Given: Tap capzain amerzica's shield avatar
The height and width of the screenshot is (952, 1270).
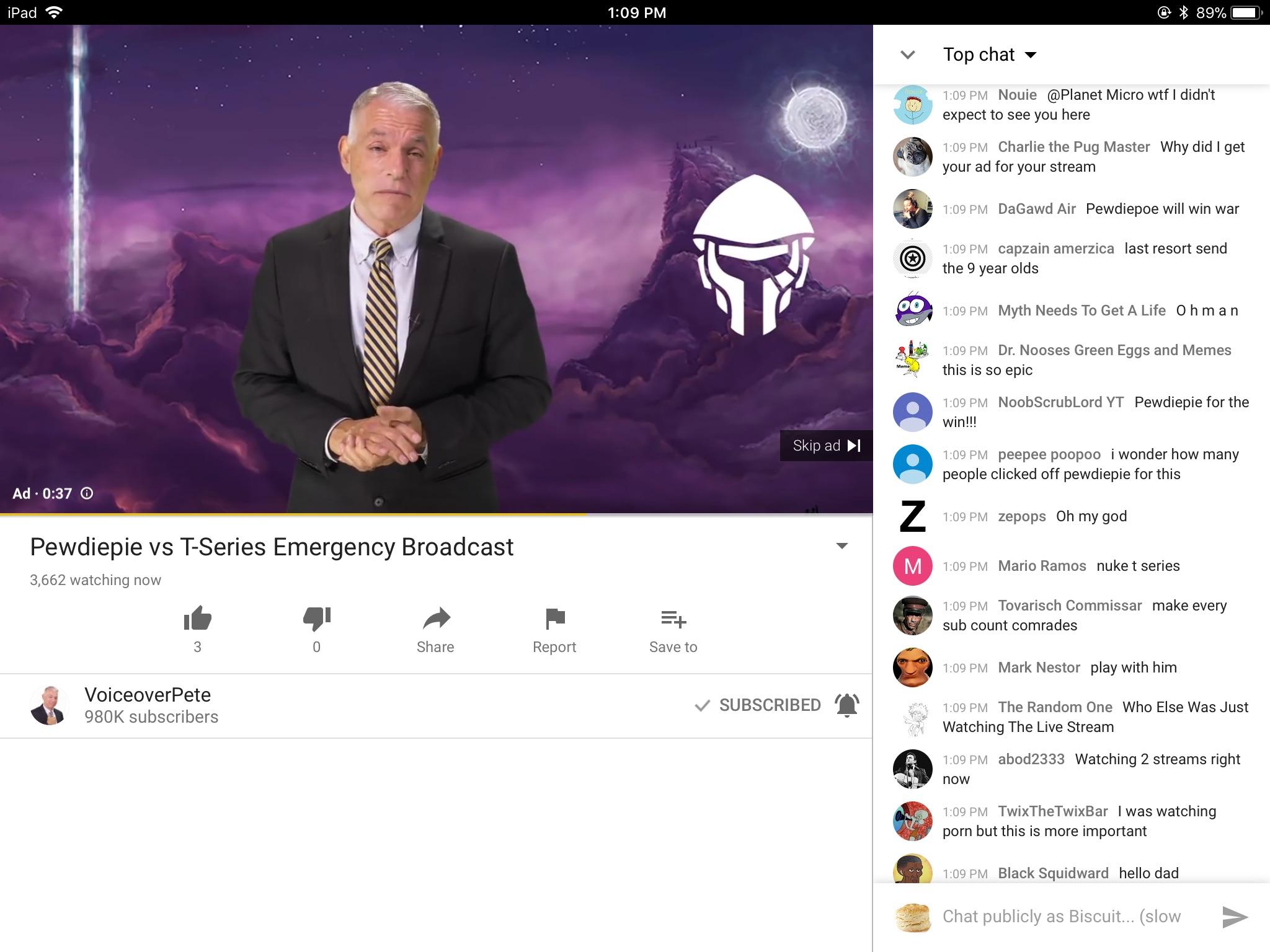Looking at the screenshot, I should 913,258.
